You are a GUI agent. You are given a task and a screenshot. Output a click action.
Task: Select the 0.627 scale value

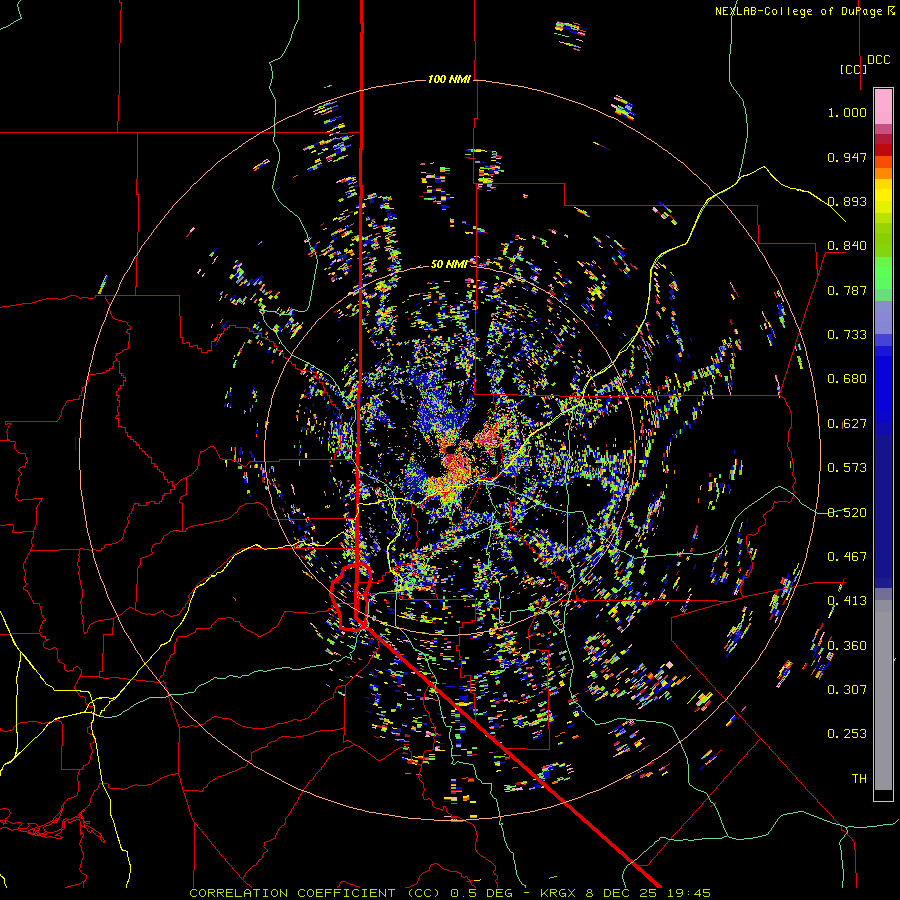point(847,424)
